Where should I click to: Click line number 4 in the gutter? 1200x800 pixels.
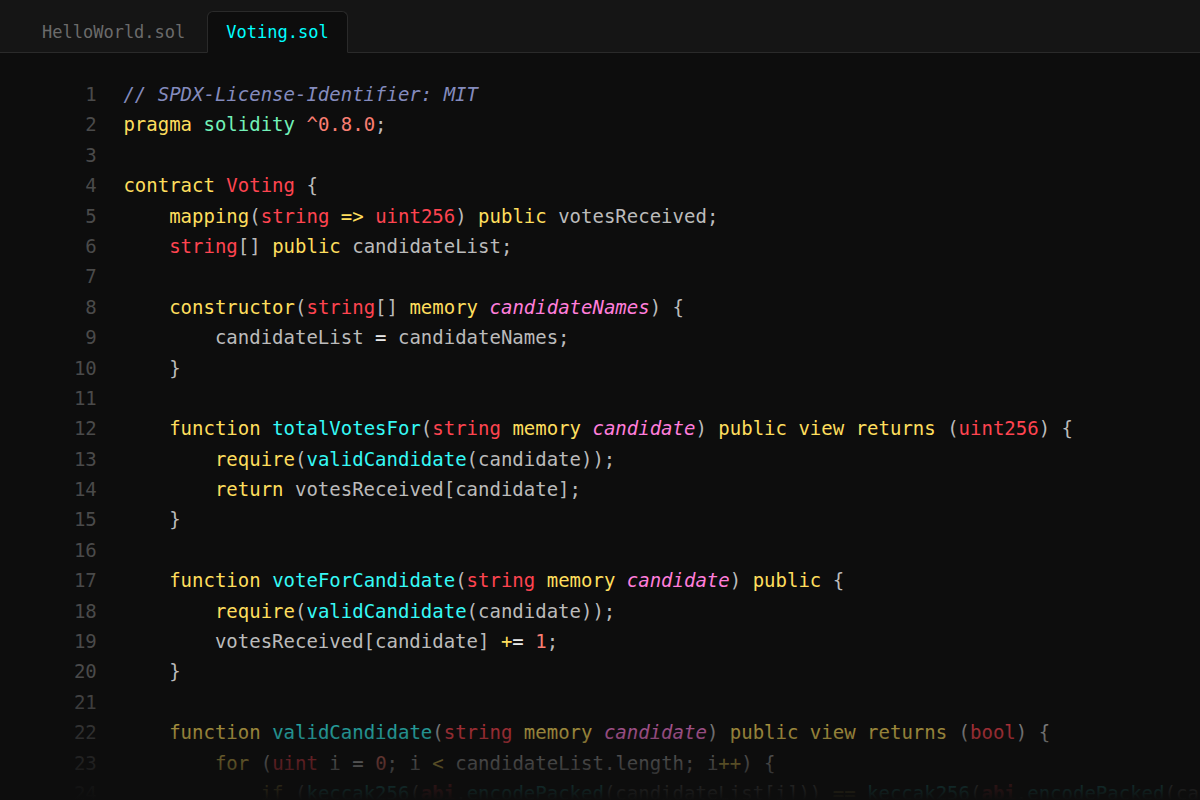[91, 186]
